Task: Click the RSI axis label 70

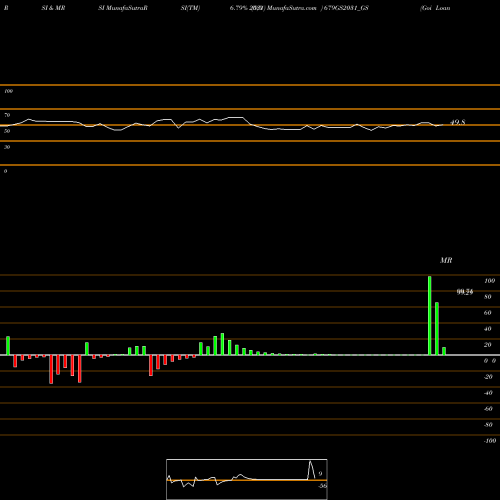Action: (7, 115)
